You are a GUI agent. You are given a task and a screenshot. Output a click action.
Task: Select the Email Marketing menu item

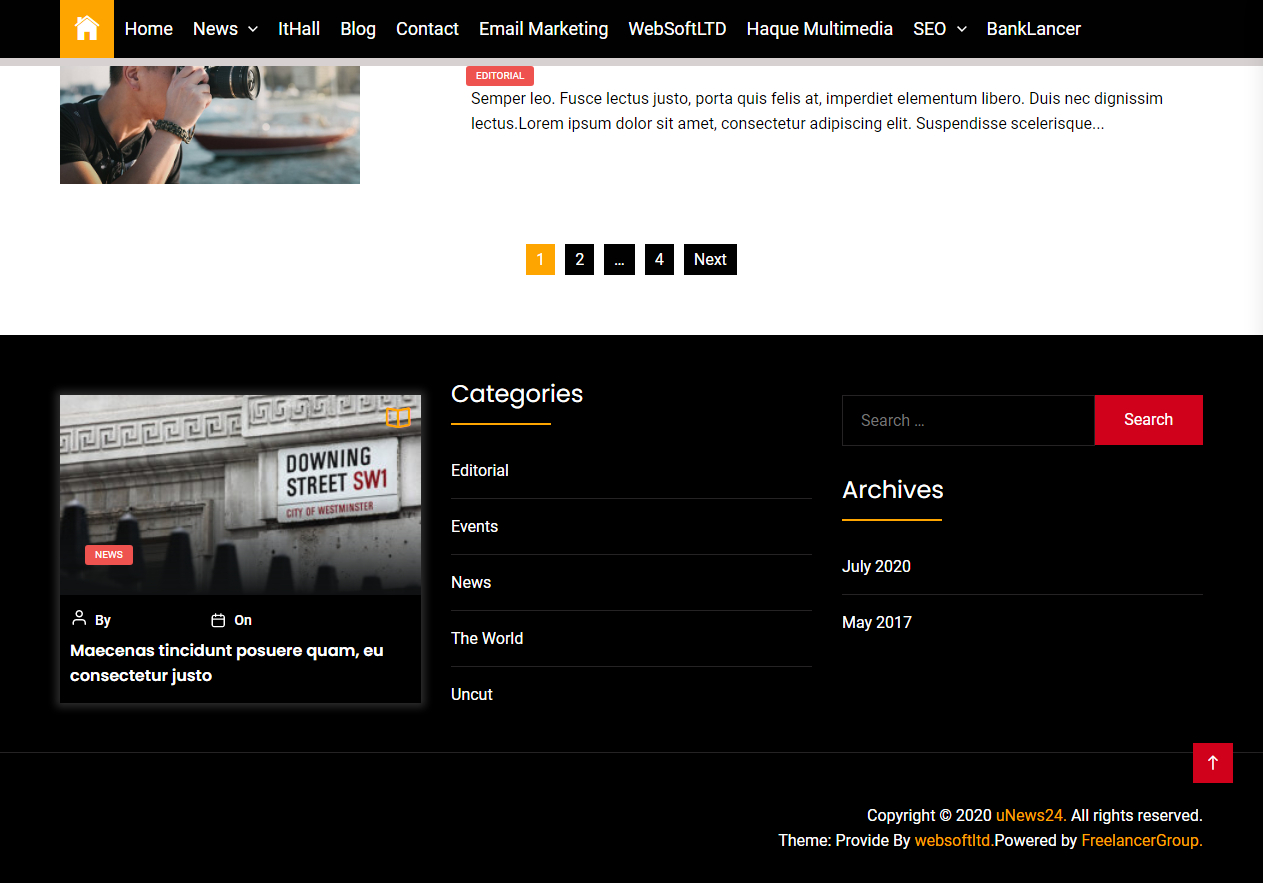pos(543,29)
